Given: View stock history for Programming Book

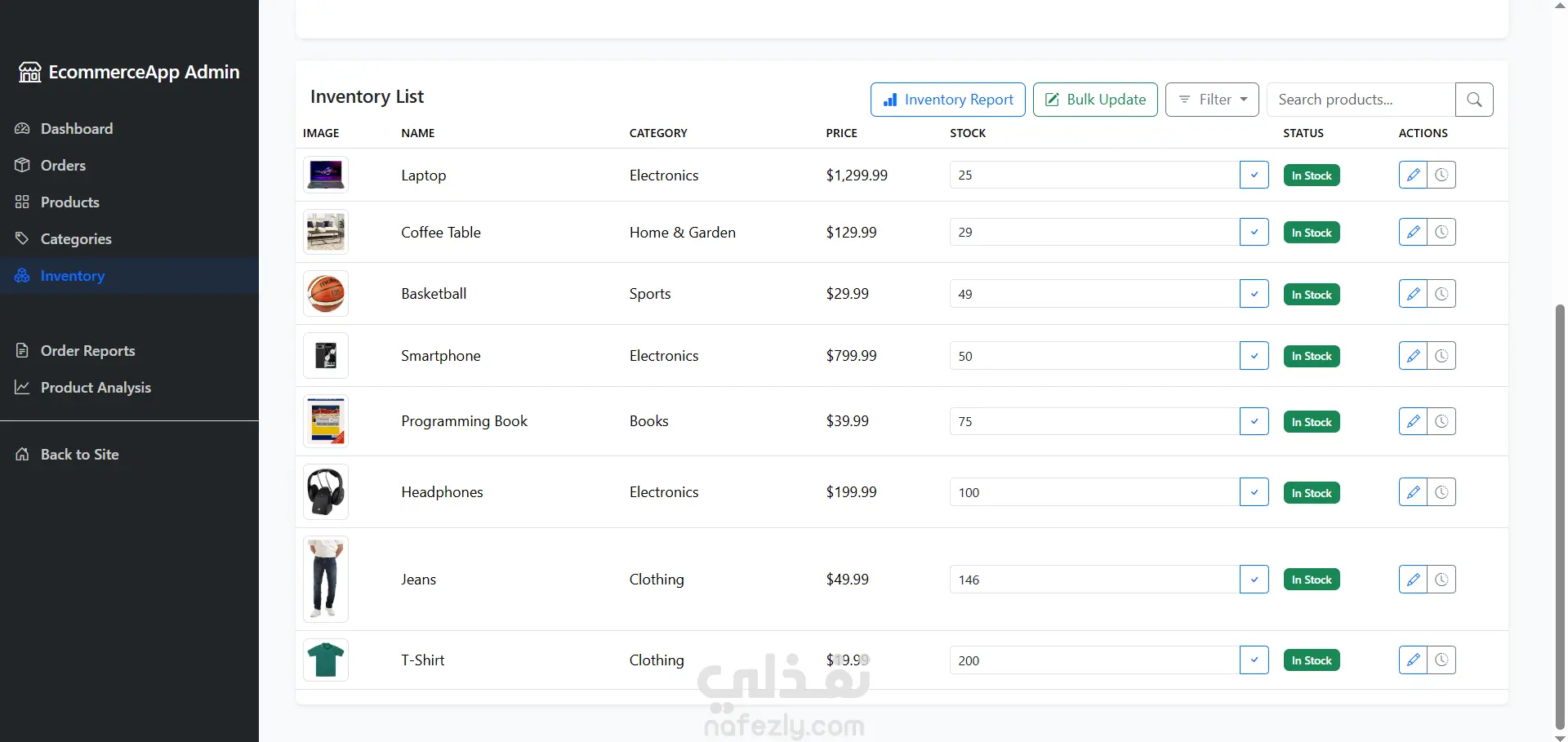Looking at the screenshot, I should pos(1441,421).
